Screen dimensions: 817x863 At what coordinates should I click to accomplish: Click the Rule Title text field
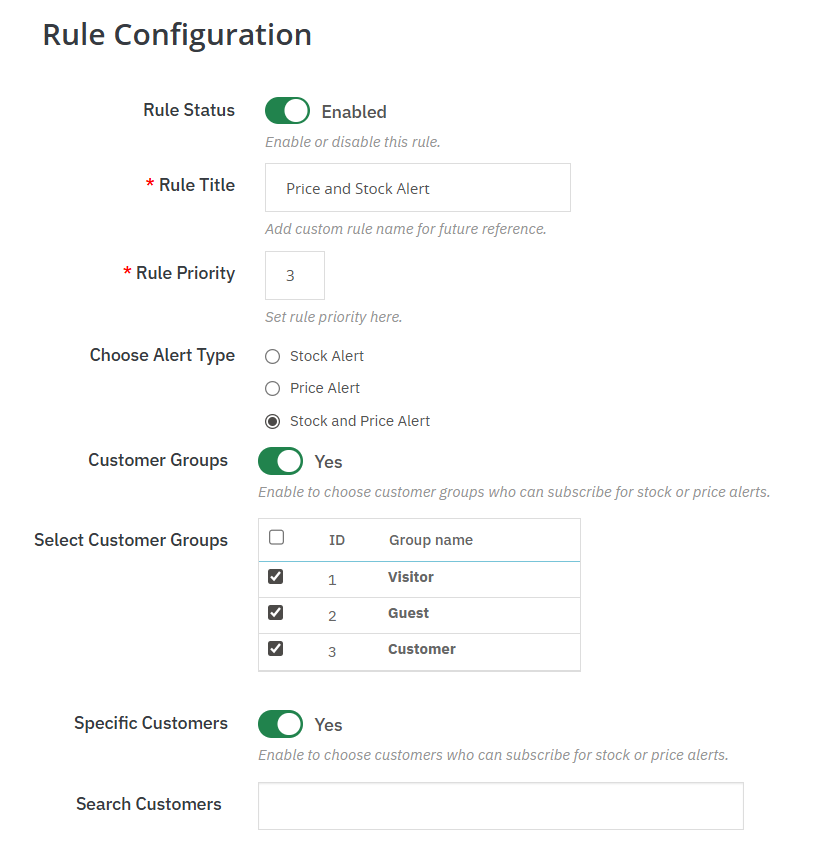(417, 188)
